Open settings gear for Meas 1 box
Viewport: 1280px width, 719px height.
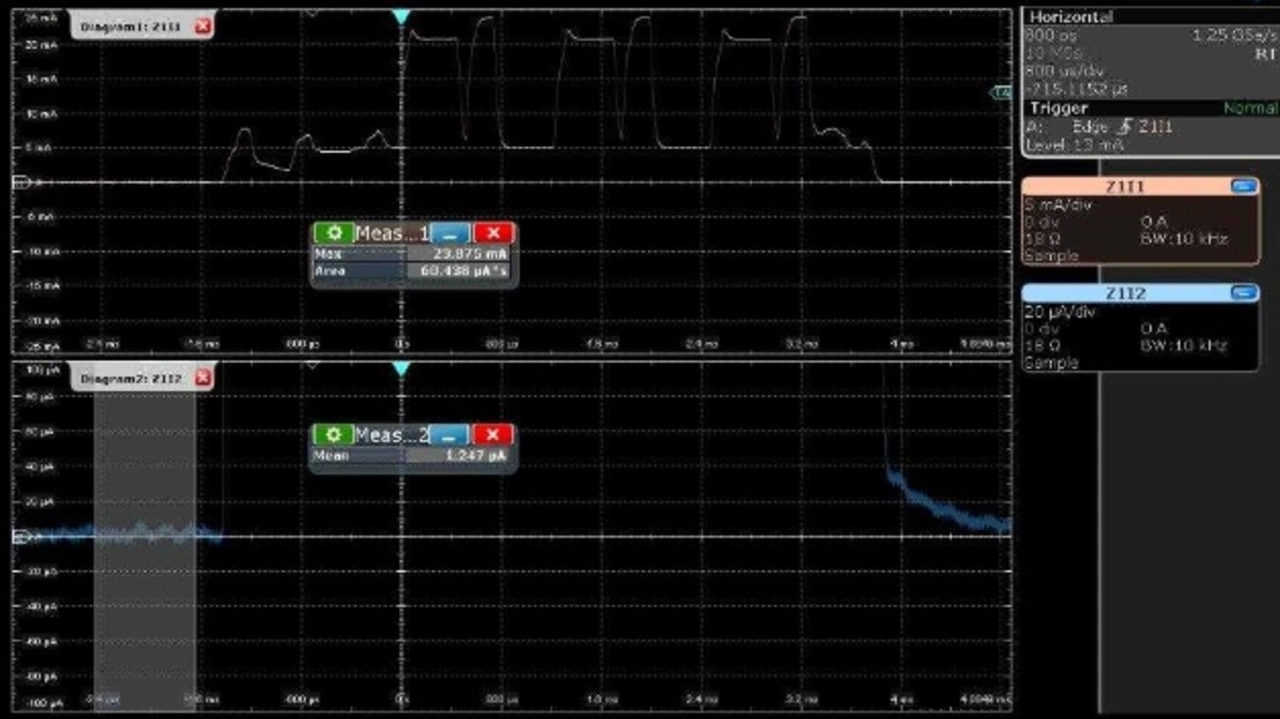click(334, 233)
